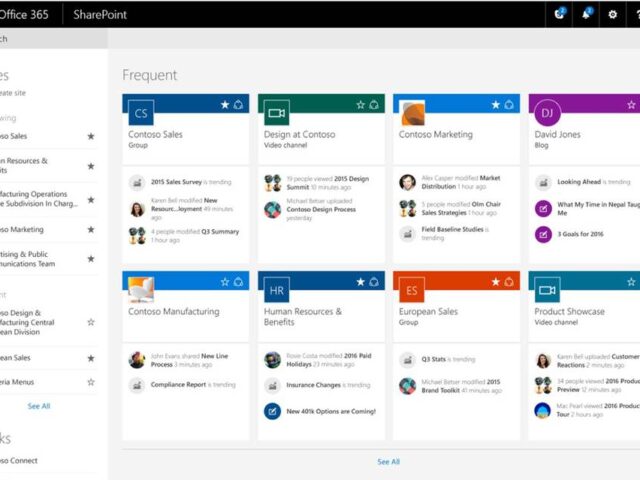The image size is (640, 480).
Task: Open the ES European Sales tile icon
Action: pos(412,290)
